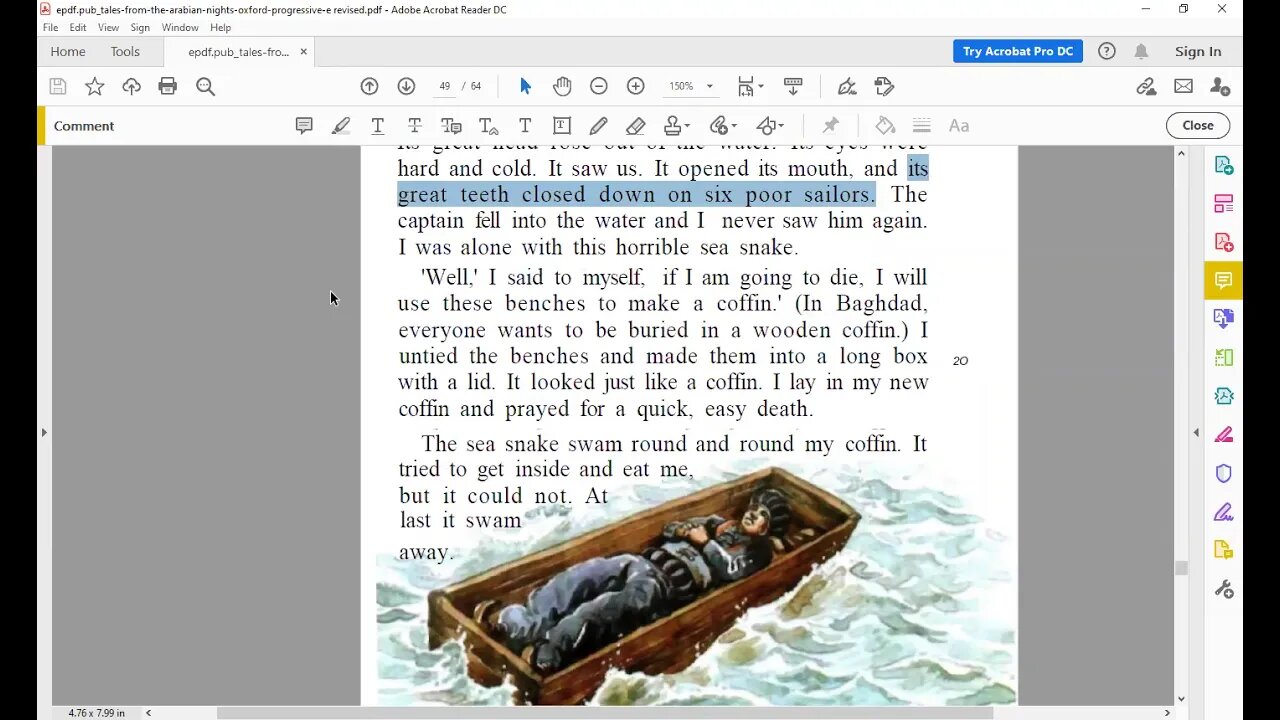Go to the next page arrow

pyautogui.click(x=406, y=86)
